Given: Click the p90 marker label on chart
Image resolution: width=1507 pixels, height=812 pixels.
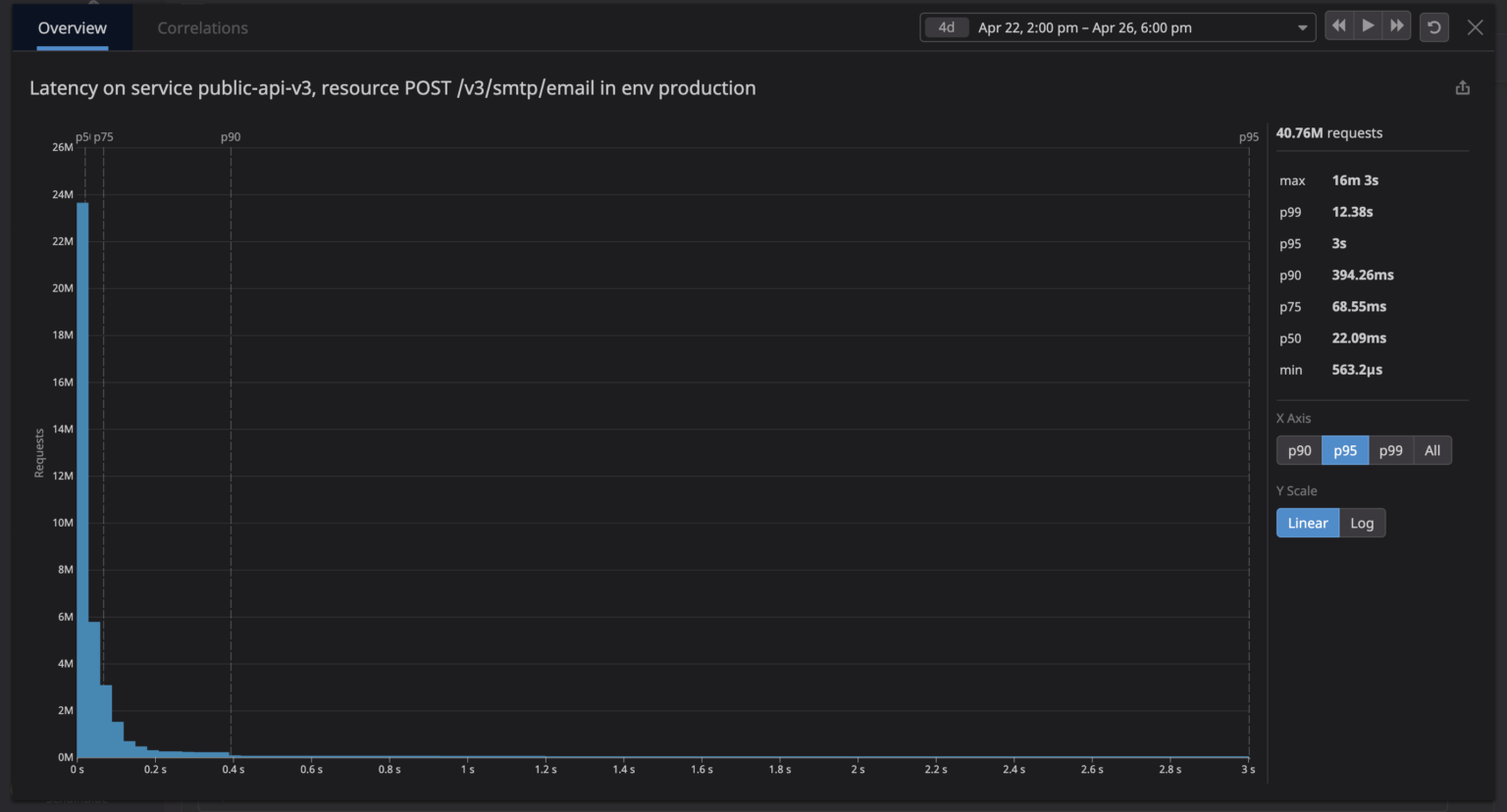Looking at the screenshot, I should click(x=231, y=137).
